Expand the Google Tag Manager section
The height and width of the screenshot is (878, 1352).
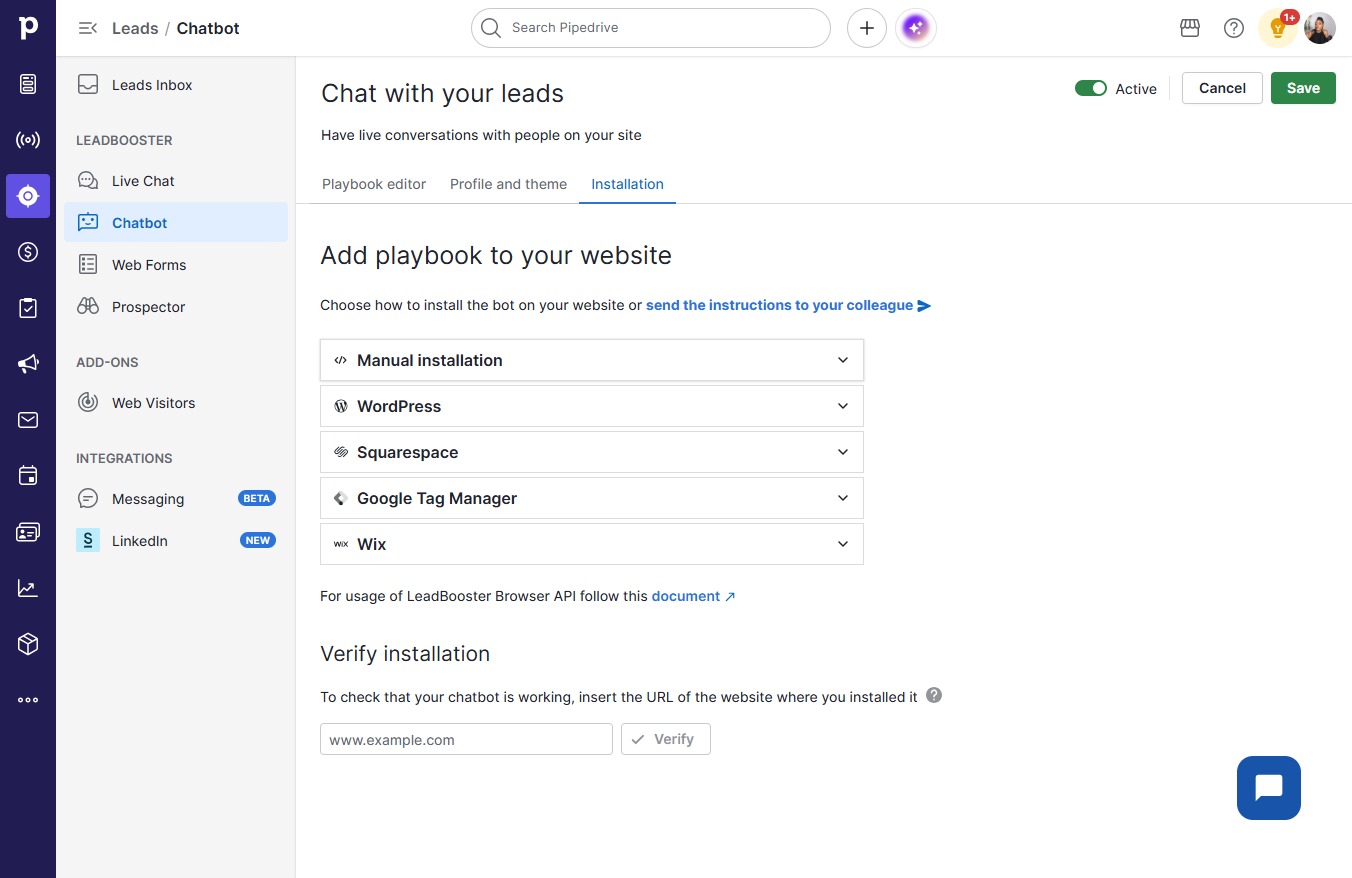point(592,498)
